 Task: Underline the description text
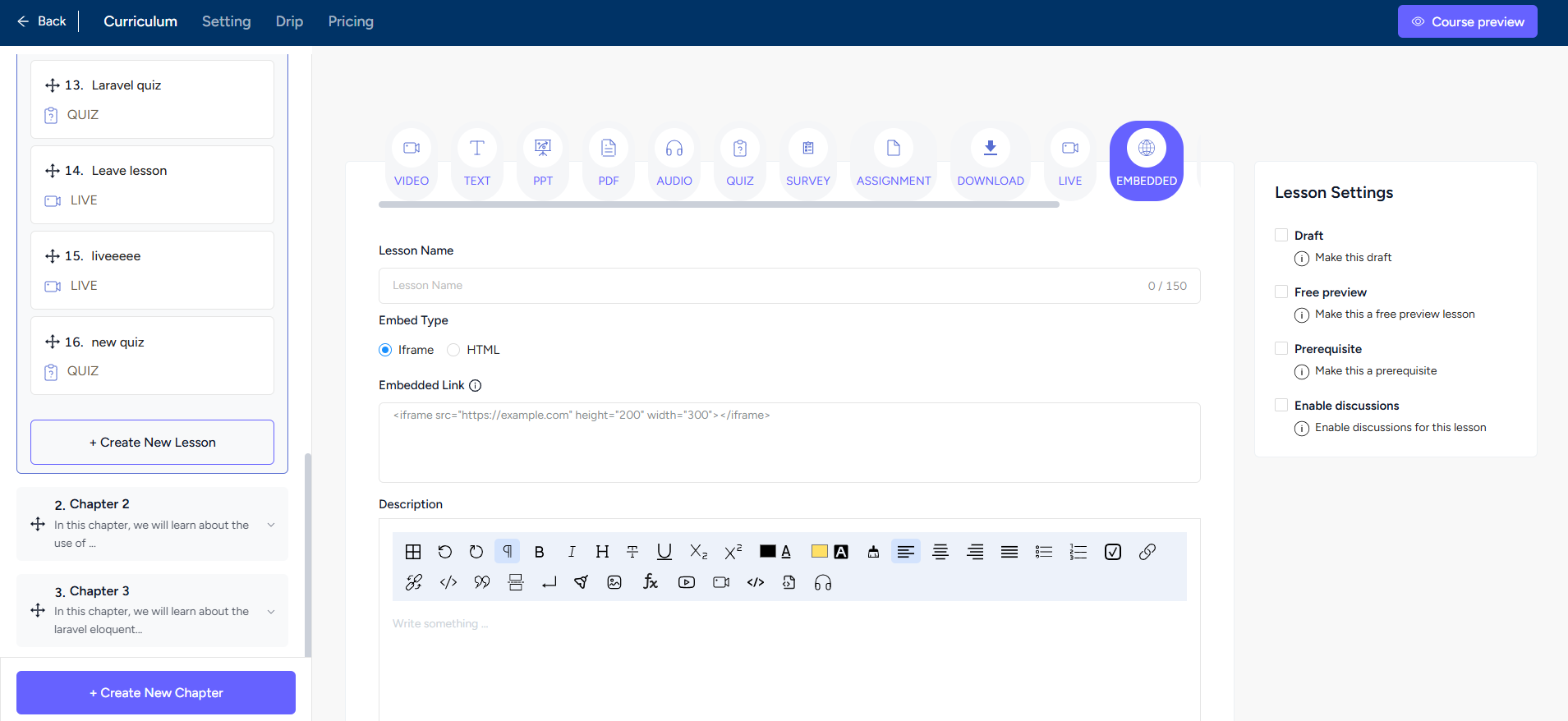pyautogui.click(x=664, y=552)
